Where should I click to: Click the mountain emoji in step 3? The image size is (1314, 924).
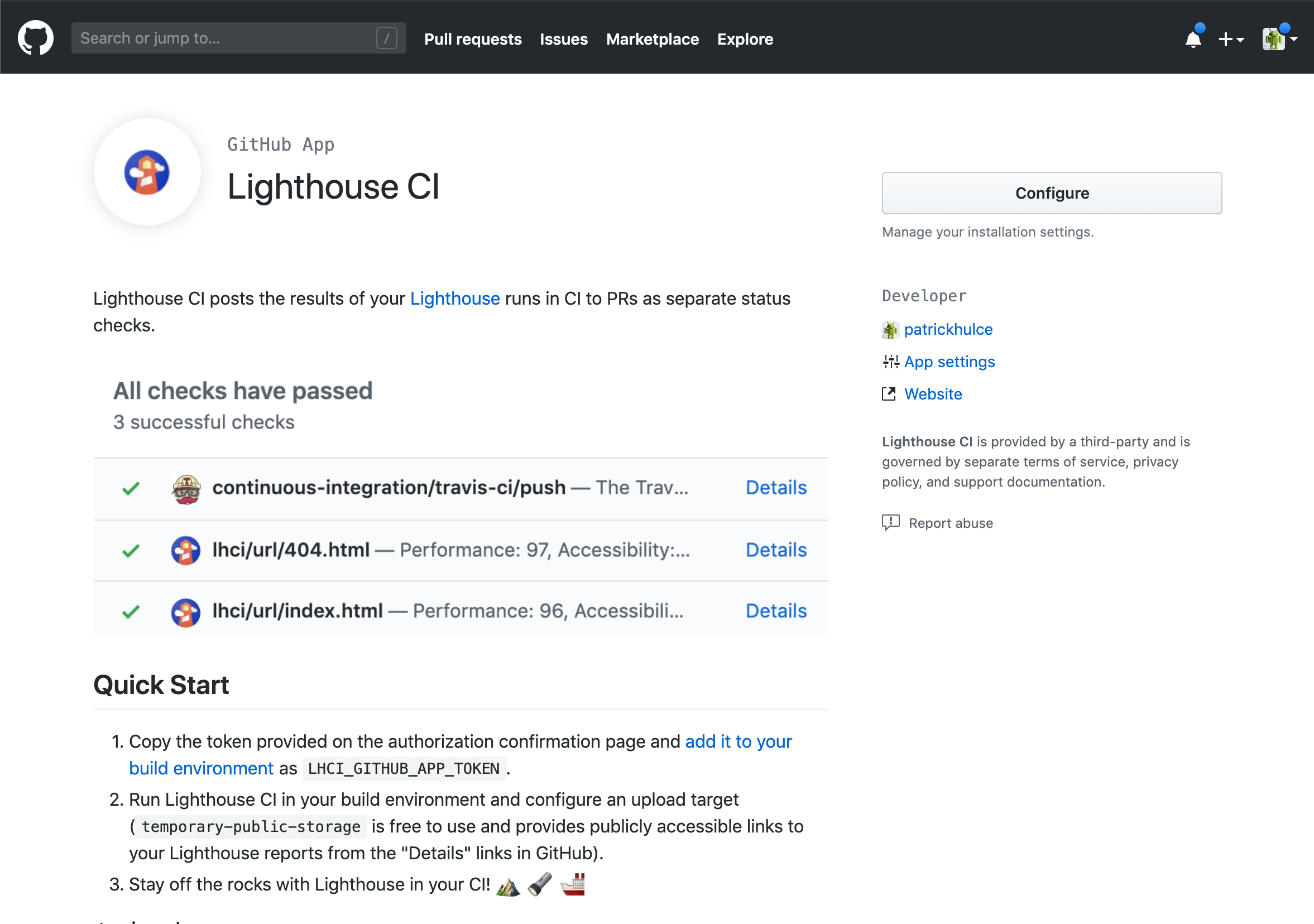[x=508, y=885]
